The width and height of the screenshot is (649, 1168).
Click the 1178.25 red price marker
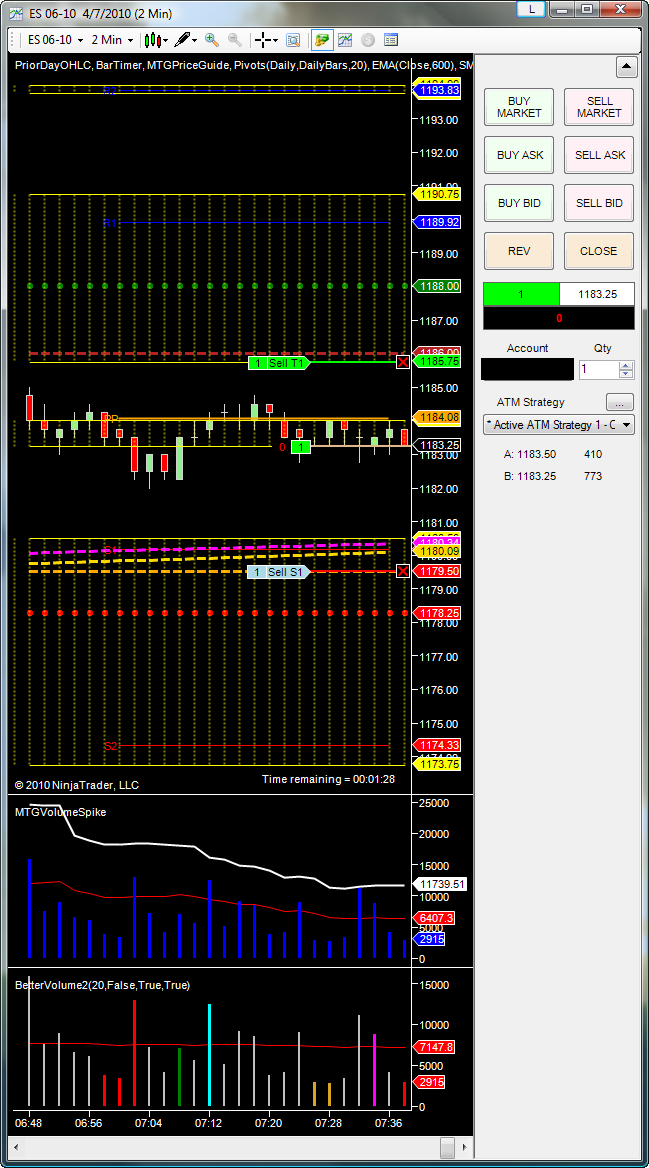(x=438, y=612)
